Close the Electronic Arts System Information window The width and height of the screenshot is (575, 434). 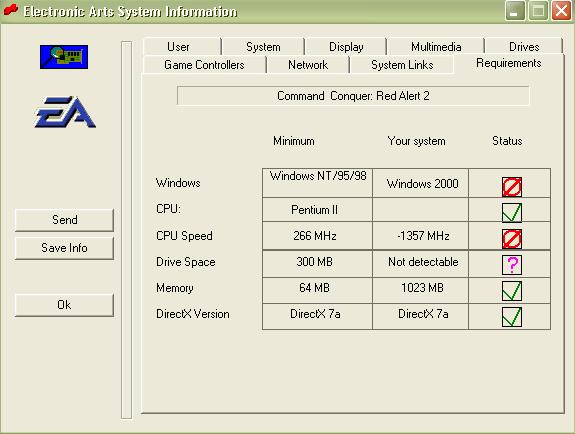point(561,11)
